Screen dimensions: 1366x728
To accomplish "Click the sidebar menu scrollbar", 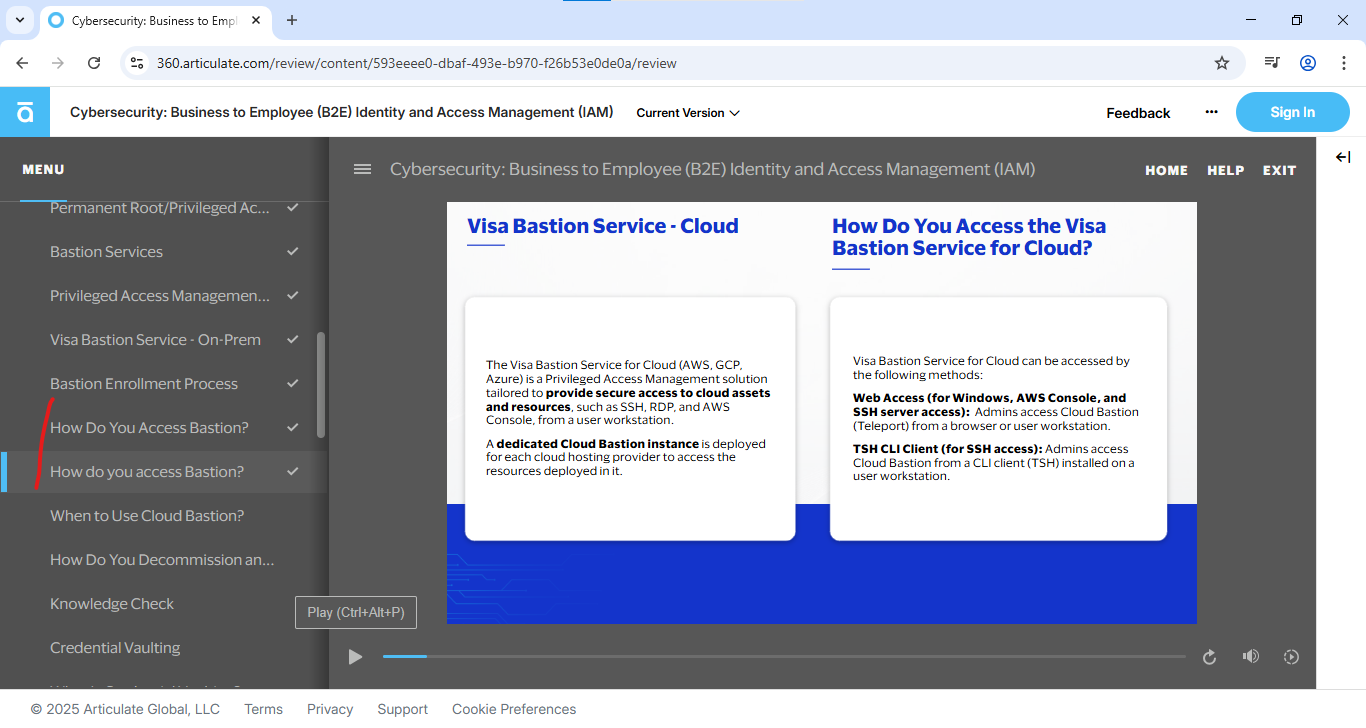I will 321,385.
